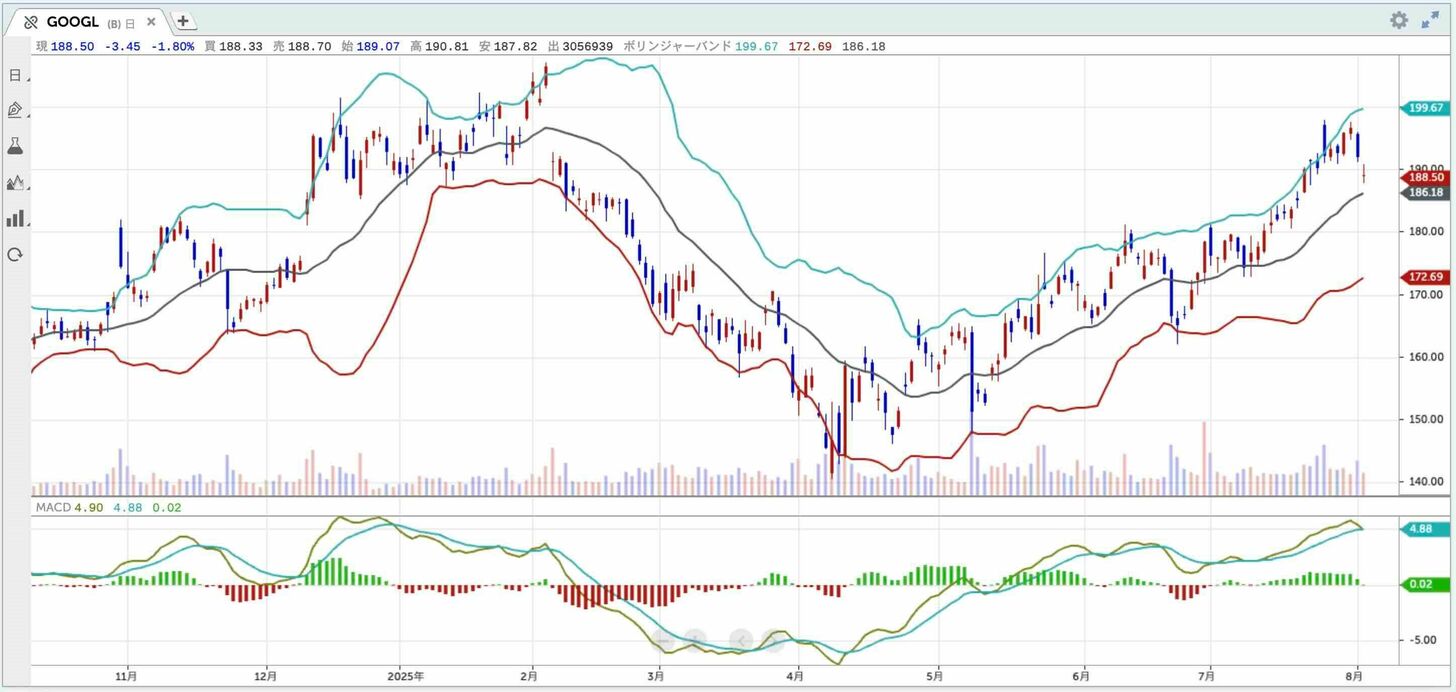Open chart settings gear icon
This screenshot has width=1456, height=692.
[x=1398, y=21]
